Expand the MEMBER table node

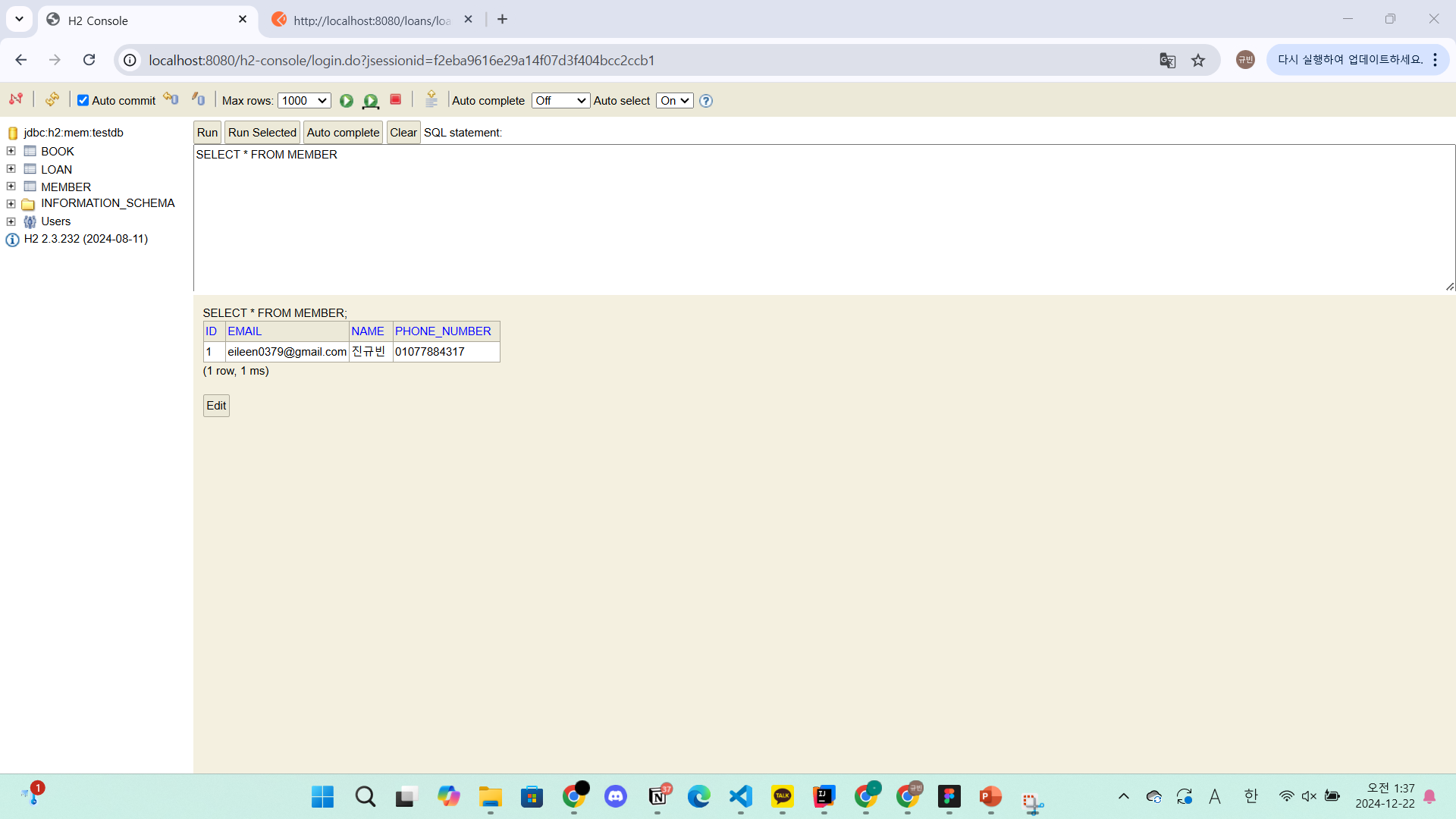coord(11,187)
